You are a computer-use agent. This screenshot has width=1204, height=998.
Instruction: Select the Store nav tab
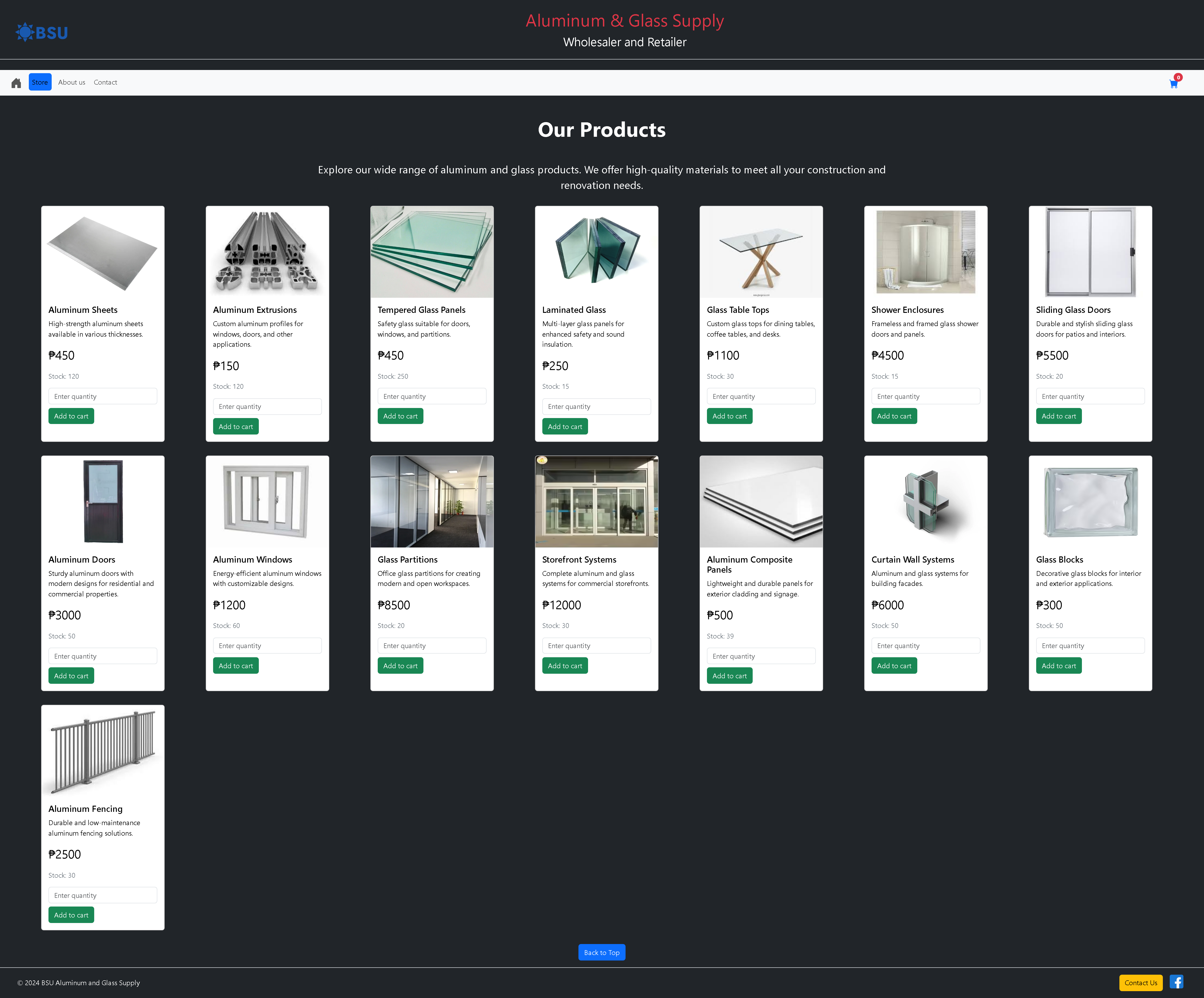pyautogui.click(x=40, y=82)
